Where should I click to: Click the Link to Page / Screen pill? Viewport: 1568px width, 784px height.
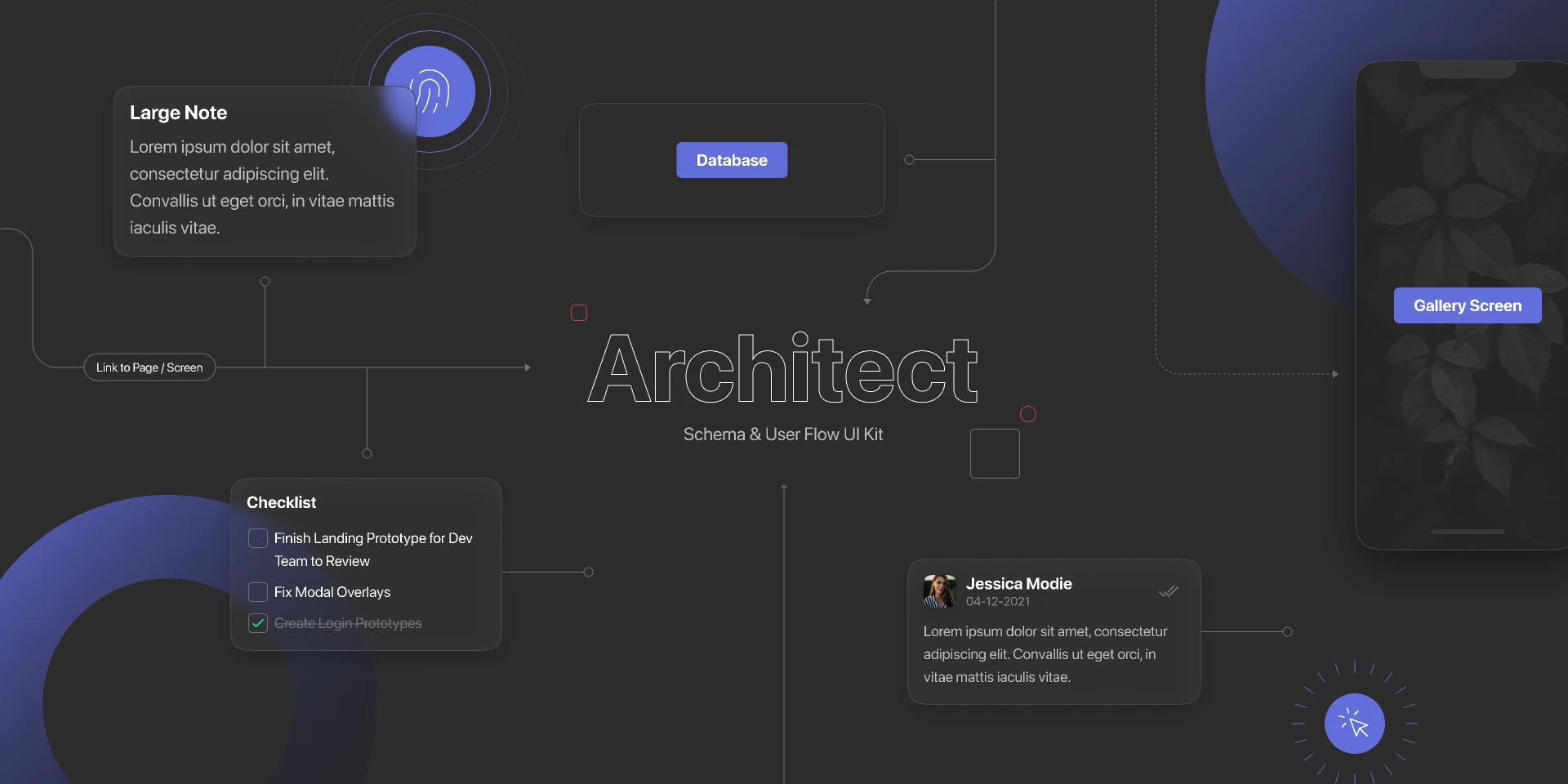click(x=149, y=367)
